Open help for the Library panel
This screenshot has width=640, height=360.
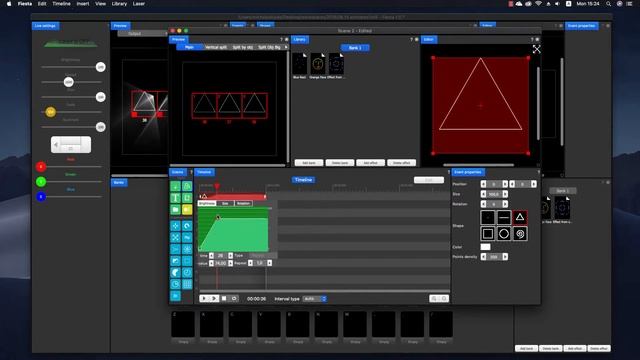(x=411, y=39)
